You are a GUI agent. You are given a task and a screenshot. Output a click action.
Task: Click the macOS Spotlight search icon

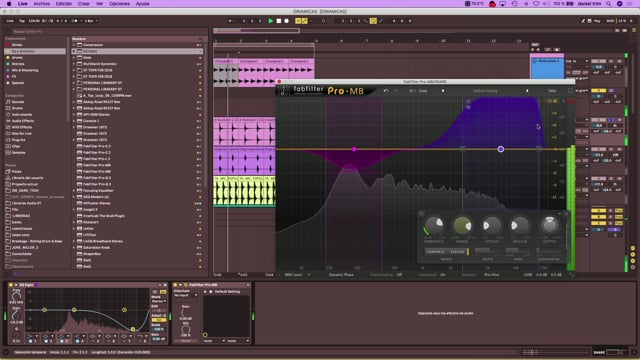(608, 4)
